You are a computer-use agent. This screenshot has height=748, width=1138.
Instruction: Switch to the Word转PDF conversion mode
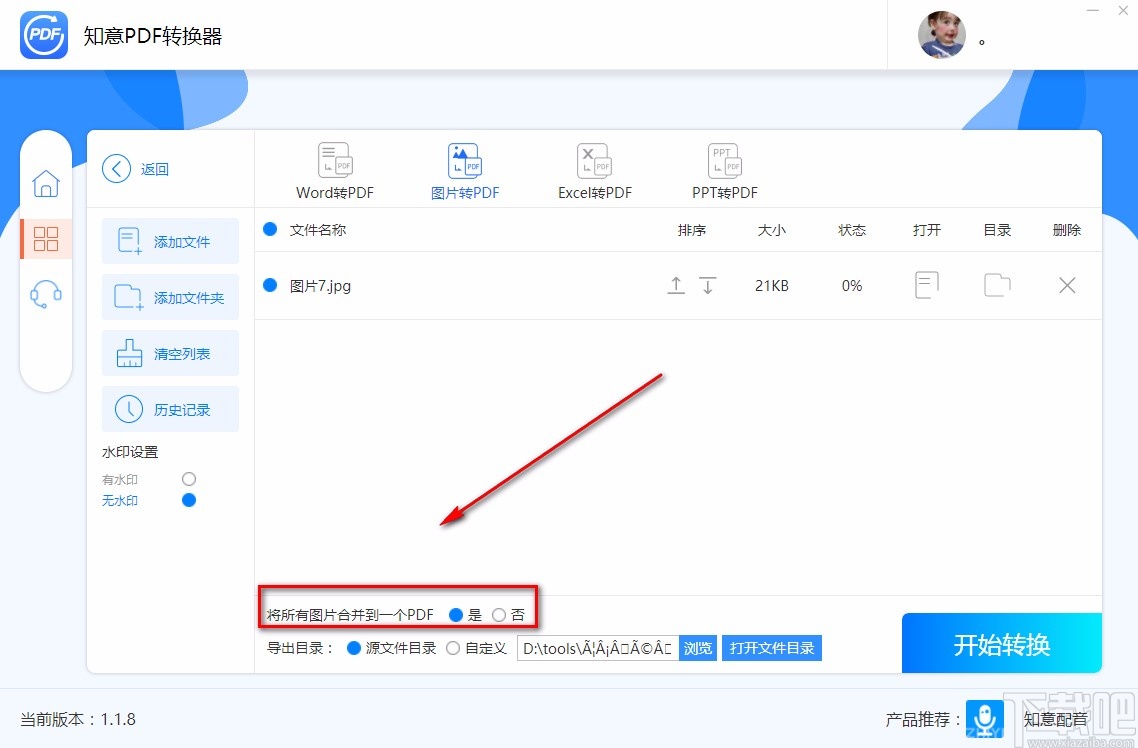point(334,168)
